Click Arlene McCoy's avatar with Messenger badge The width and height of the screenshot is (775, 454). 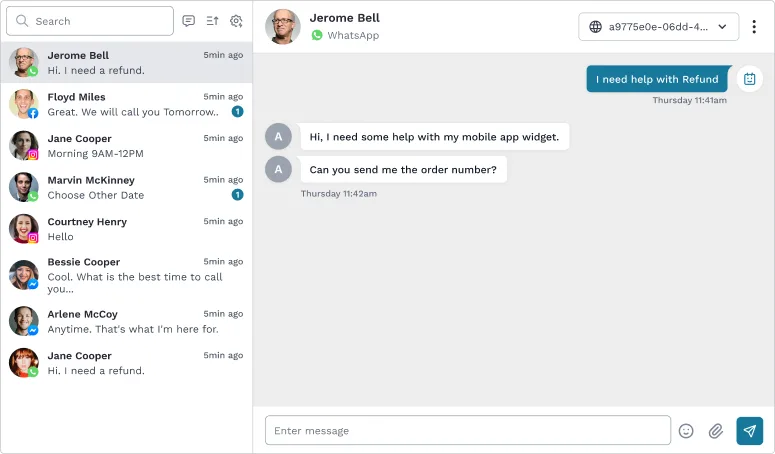pyautogui.click(x=23, y=321)
